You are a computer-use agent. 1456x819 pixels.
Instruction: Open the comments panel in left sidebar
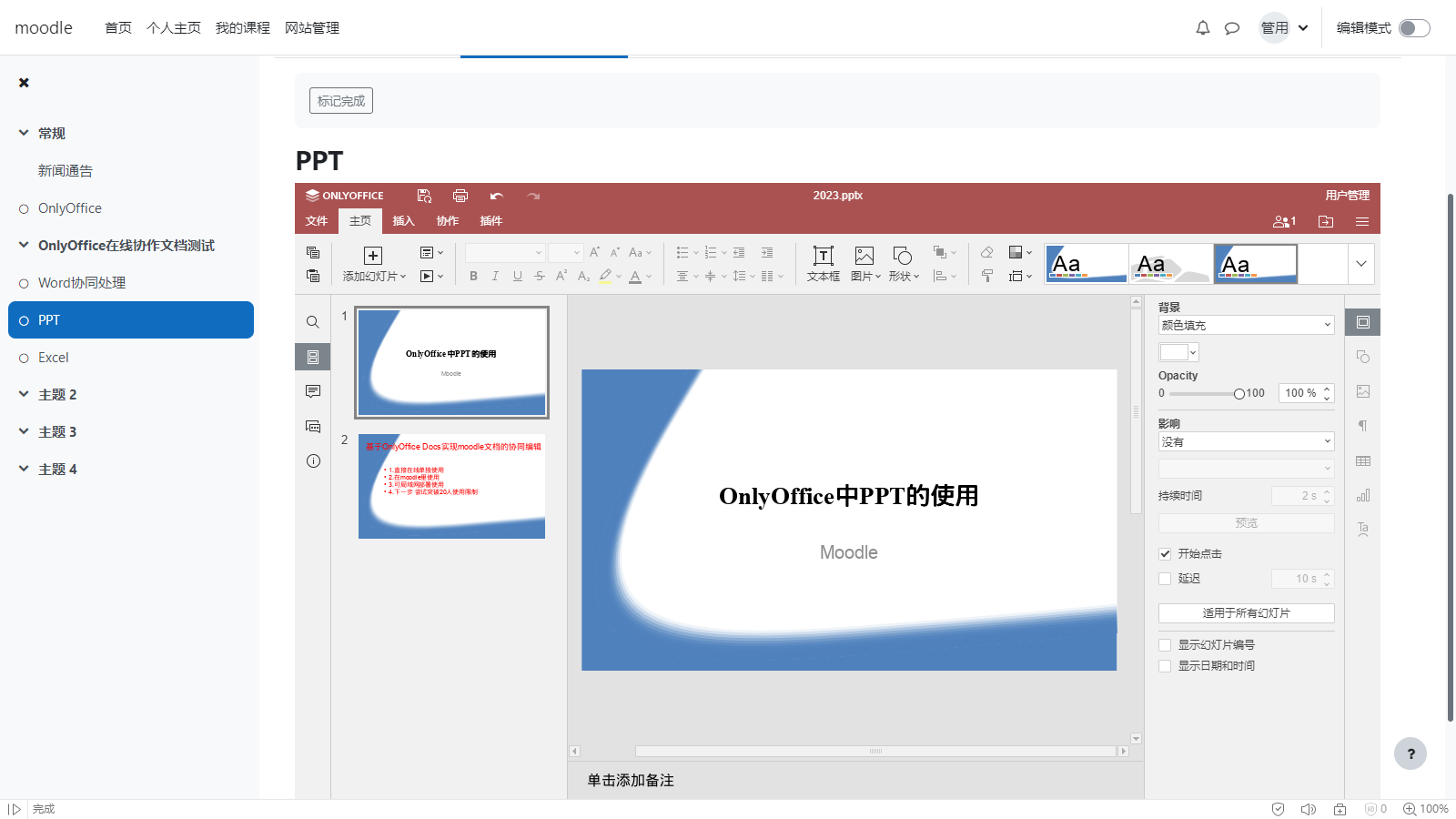[x=313, y=391]
